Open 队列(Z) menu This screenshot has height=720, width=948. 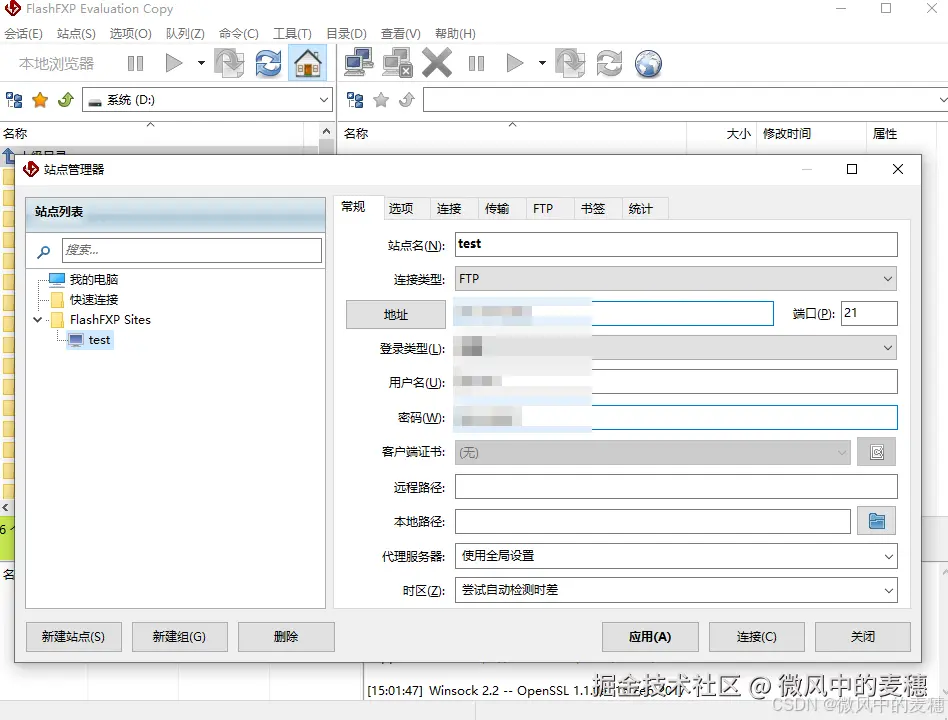tap(185, 34)
